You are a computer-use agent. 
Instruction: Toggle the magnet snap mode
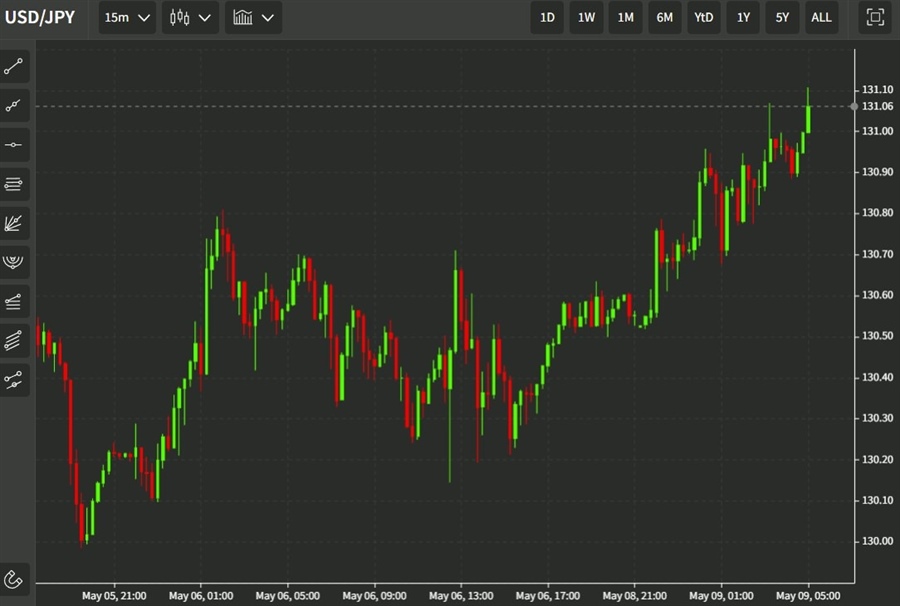[x=14, y=578]
